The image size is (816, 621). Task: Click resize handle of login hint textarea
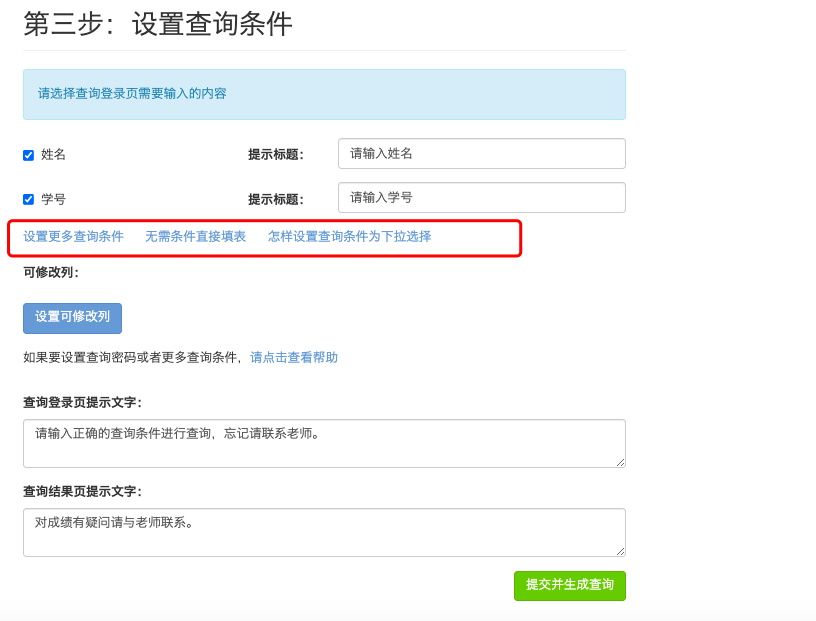620,462
